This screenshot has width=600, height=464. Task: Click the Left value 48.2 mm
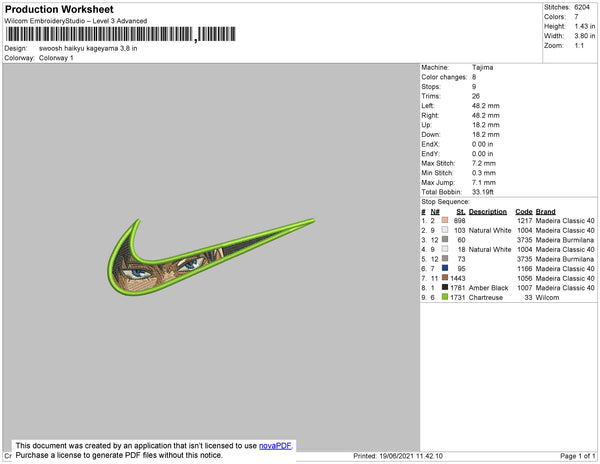(x=486, y=106)
